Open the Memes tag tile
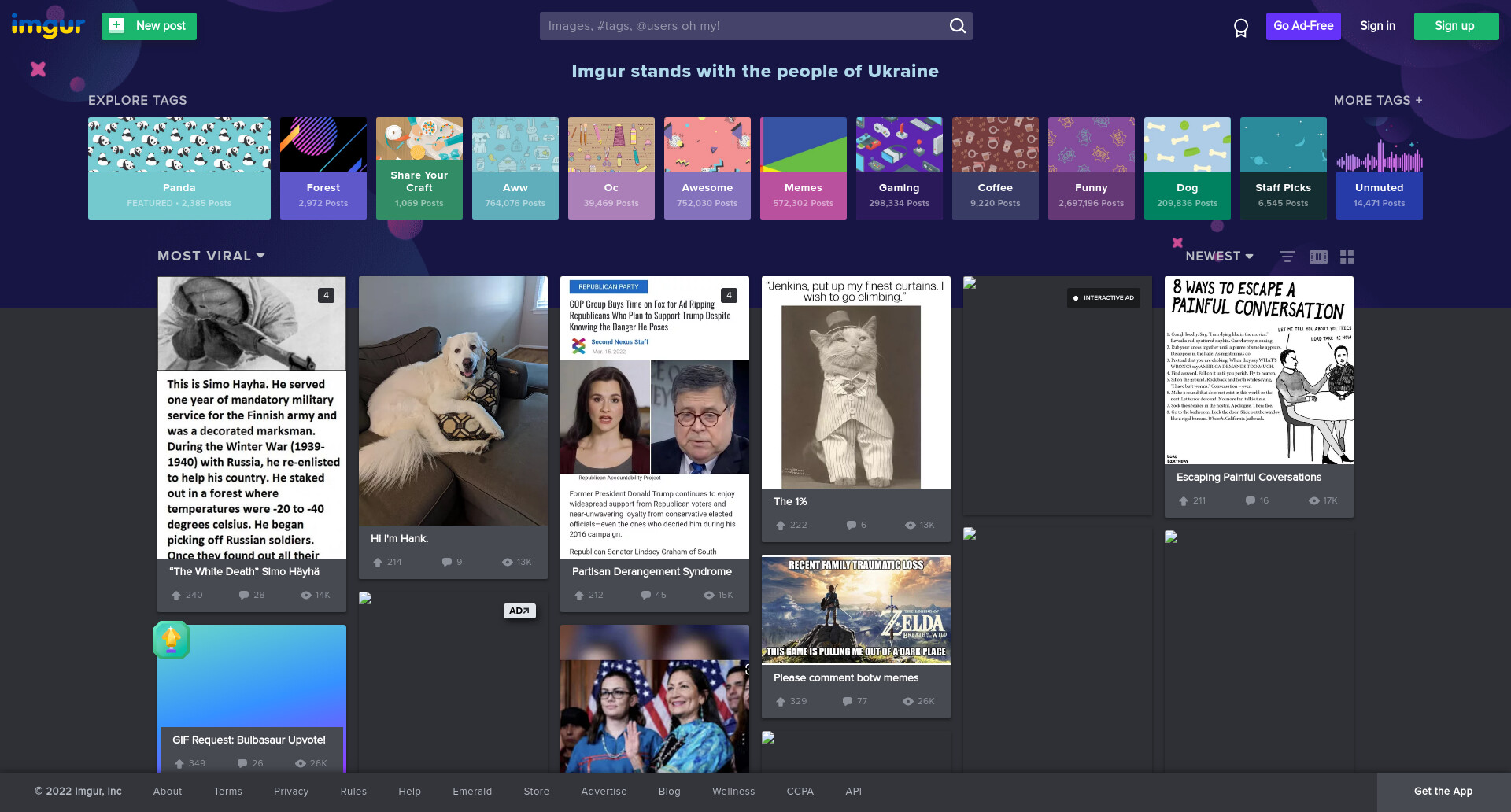 pyautogui.click(x=804, y=168)
